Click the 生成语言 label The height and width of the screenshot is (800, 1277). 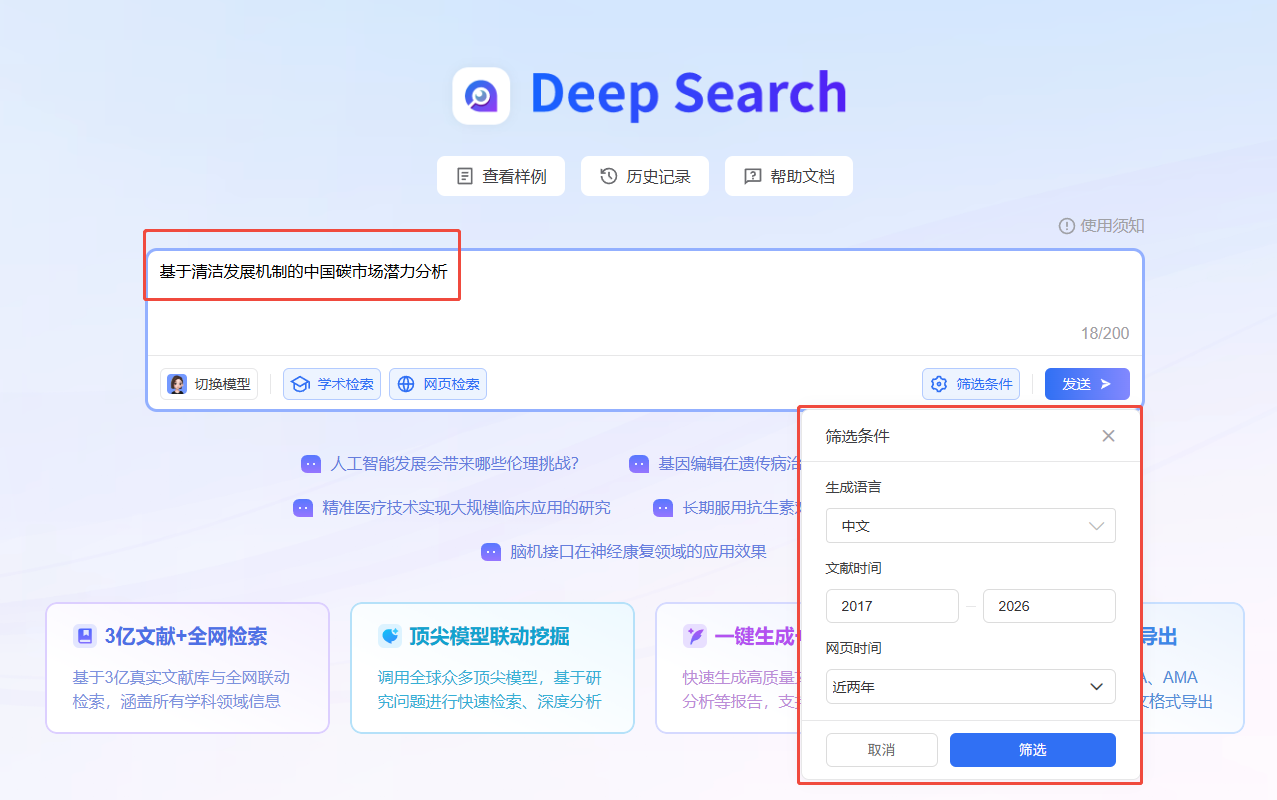pos(853,487)
